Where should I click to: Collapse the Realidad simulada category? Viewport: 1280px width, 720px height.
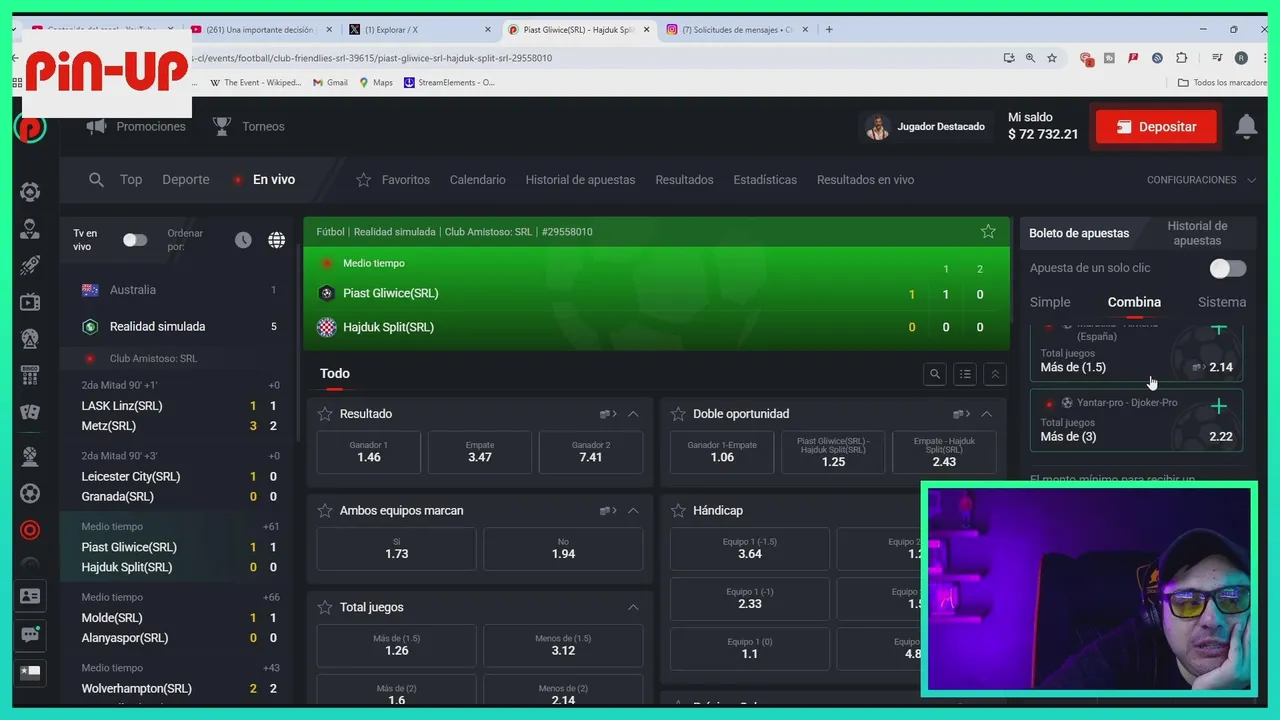pos(178,326)
